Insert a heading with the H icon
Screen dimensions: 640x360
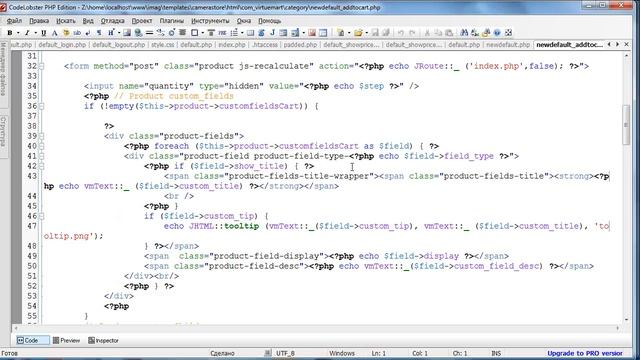(111, 33)
